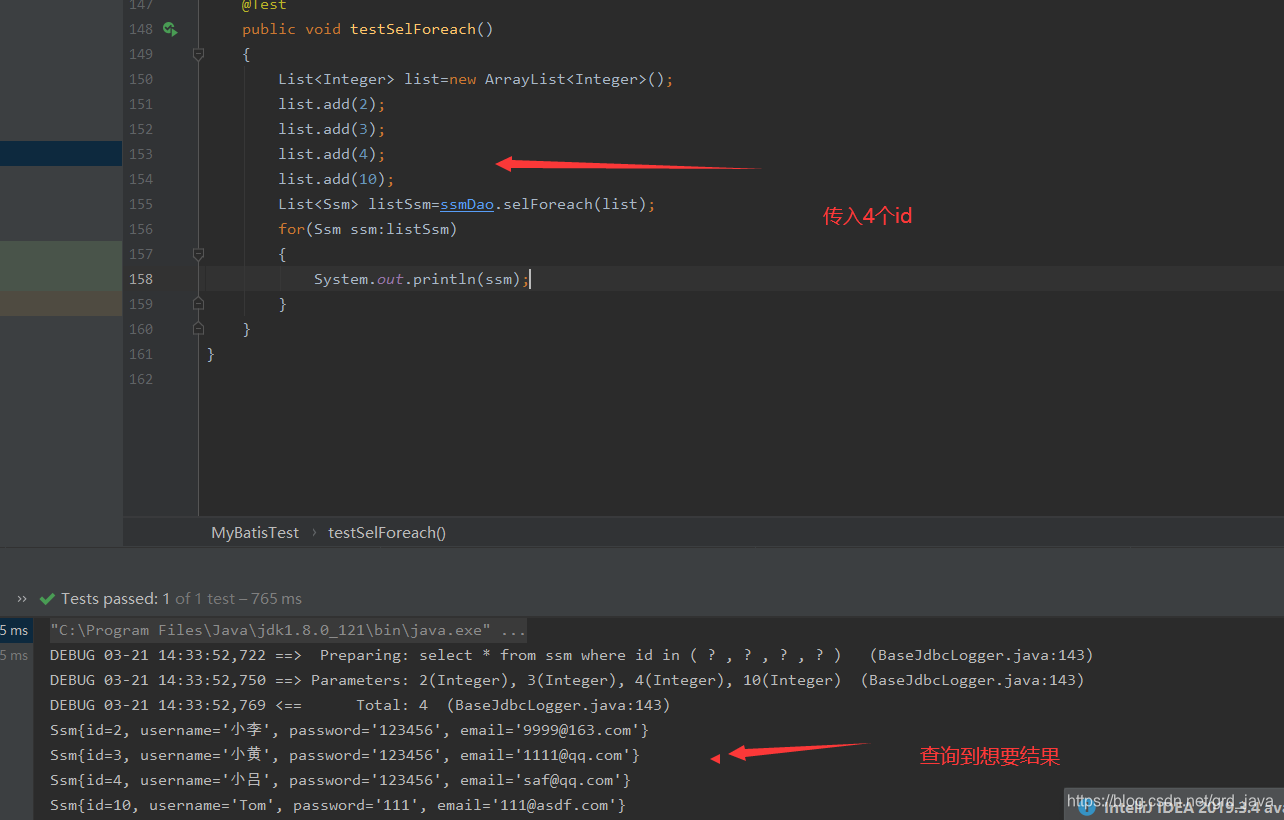Click line number 158 in the gutter
This screenshot has height=820, width=1284.
click(141, 279)
